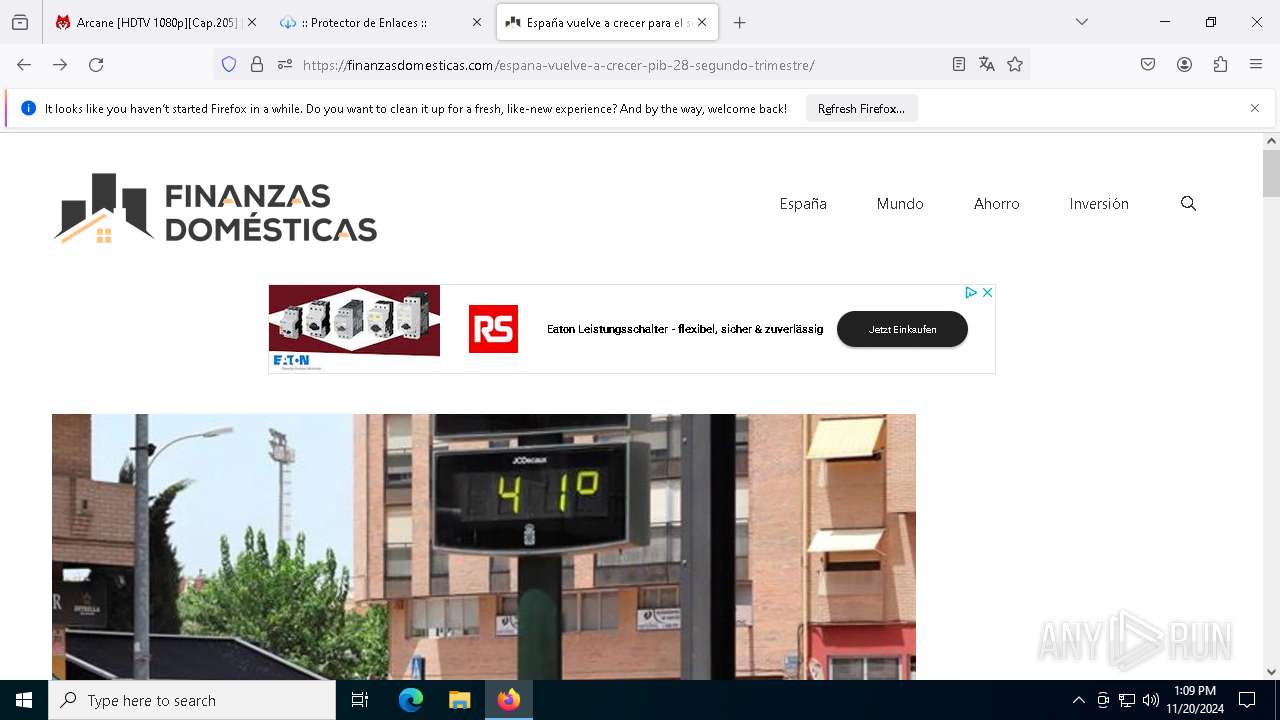Click the scrollbar up arrow
Image resolution: width=1280 pixels, height=720 pixels.
click(1271, 141)
